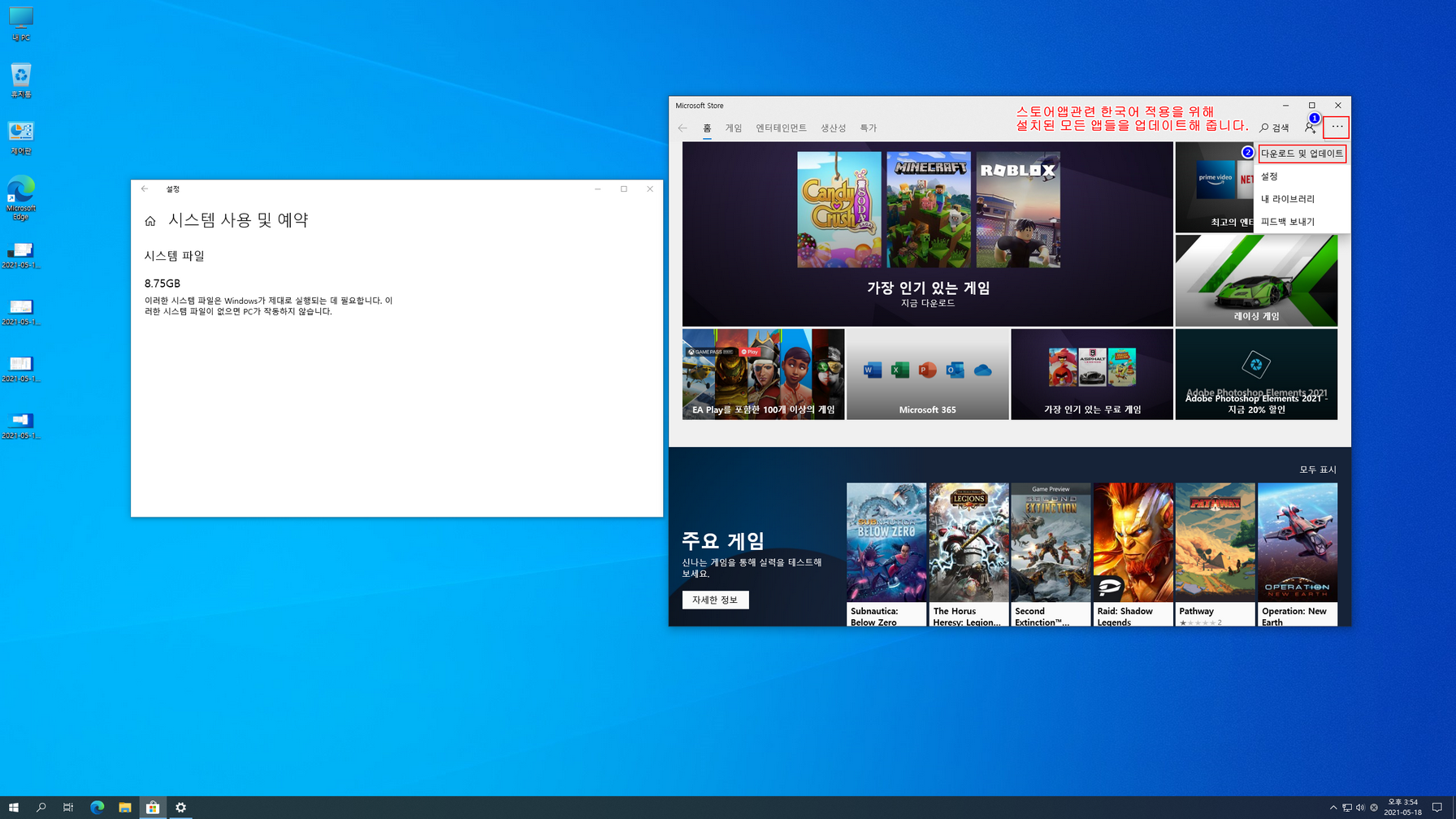Switch to Microsoft Store on the taskbar
The image size is (1456, 819).
tap(153, 807)
